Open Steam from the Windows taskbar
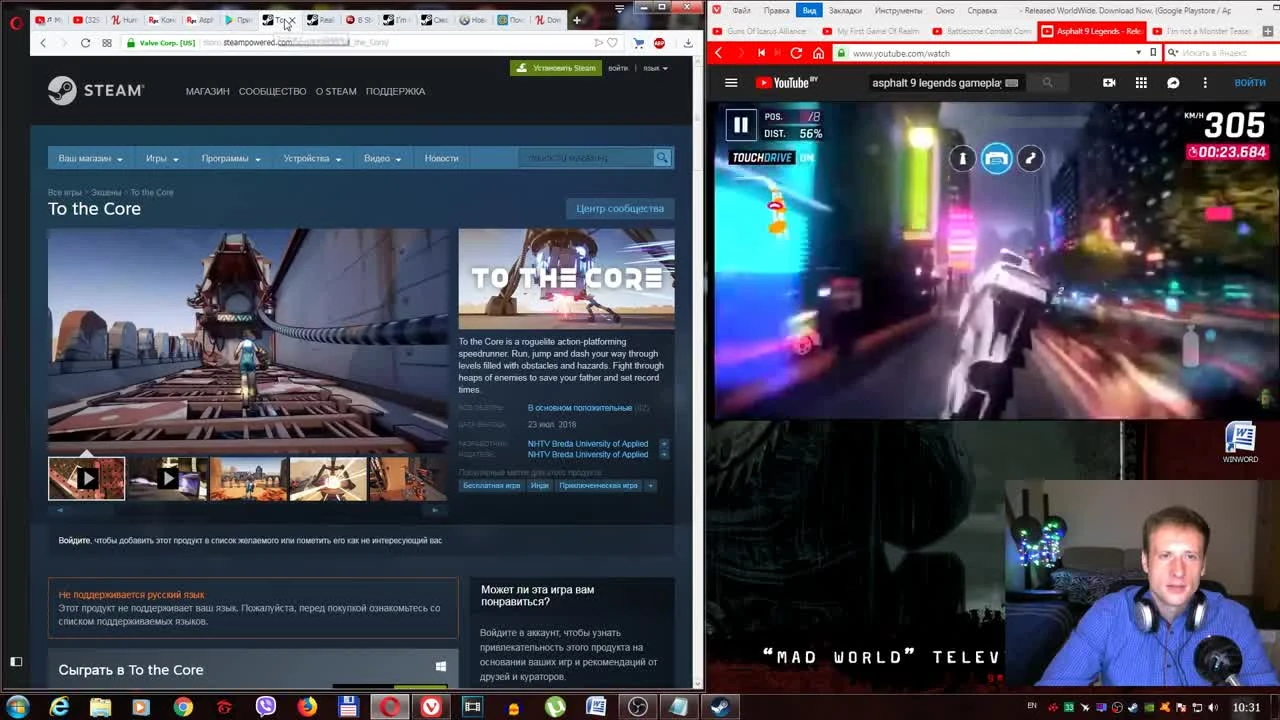Screen dimensions: 1280x720 pyautogui.click(x=719, y=707)
